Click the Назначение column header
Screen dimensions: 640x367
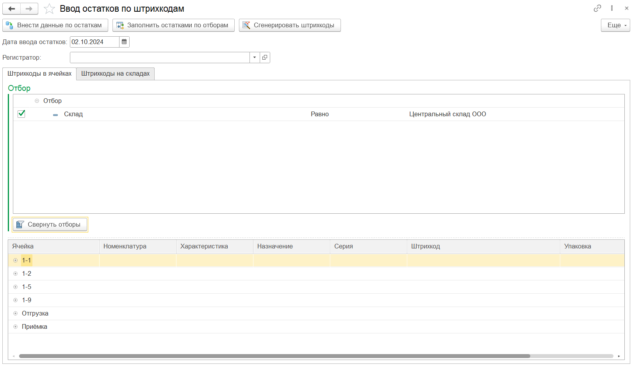[x=291, y=247]
